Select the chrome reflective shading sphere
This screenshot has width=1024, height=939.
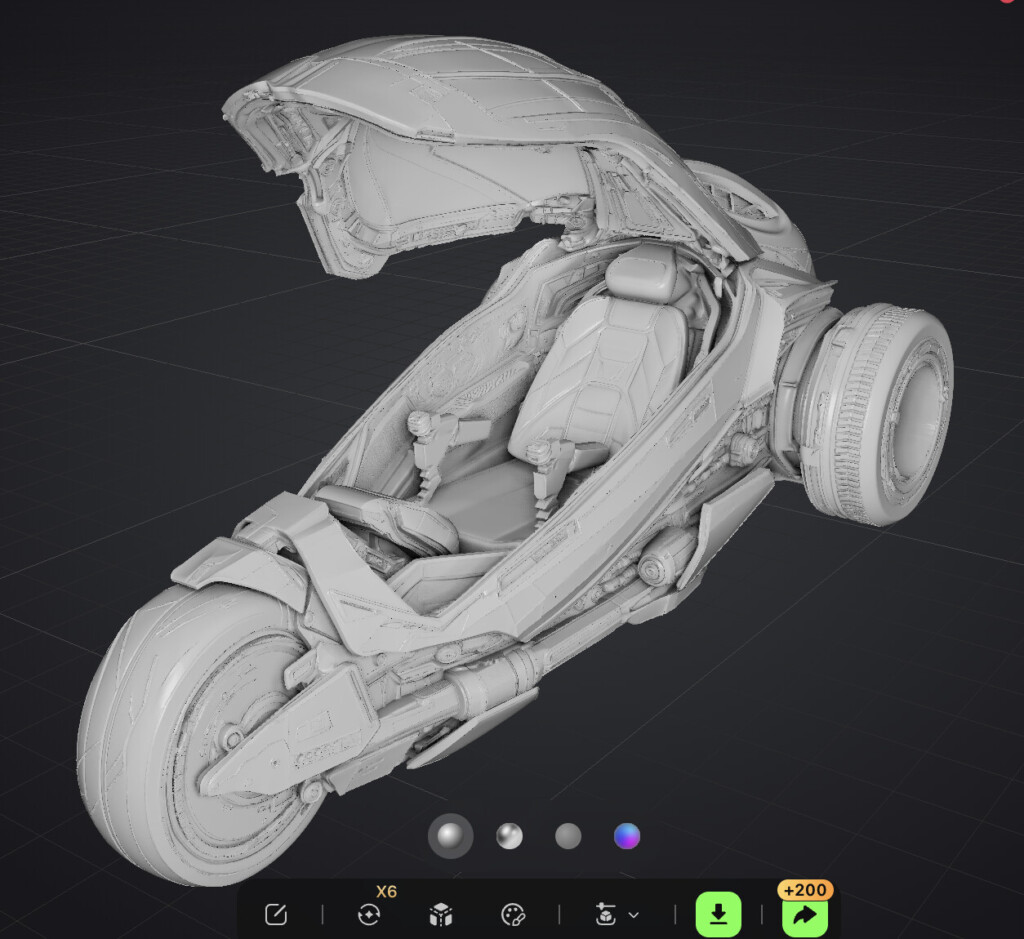pyautogui.click(x=509, y=836)
